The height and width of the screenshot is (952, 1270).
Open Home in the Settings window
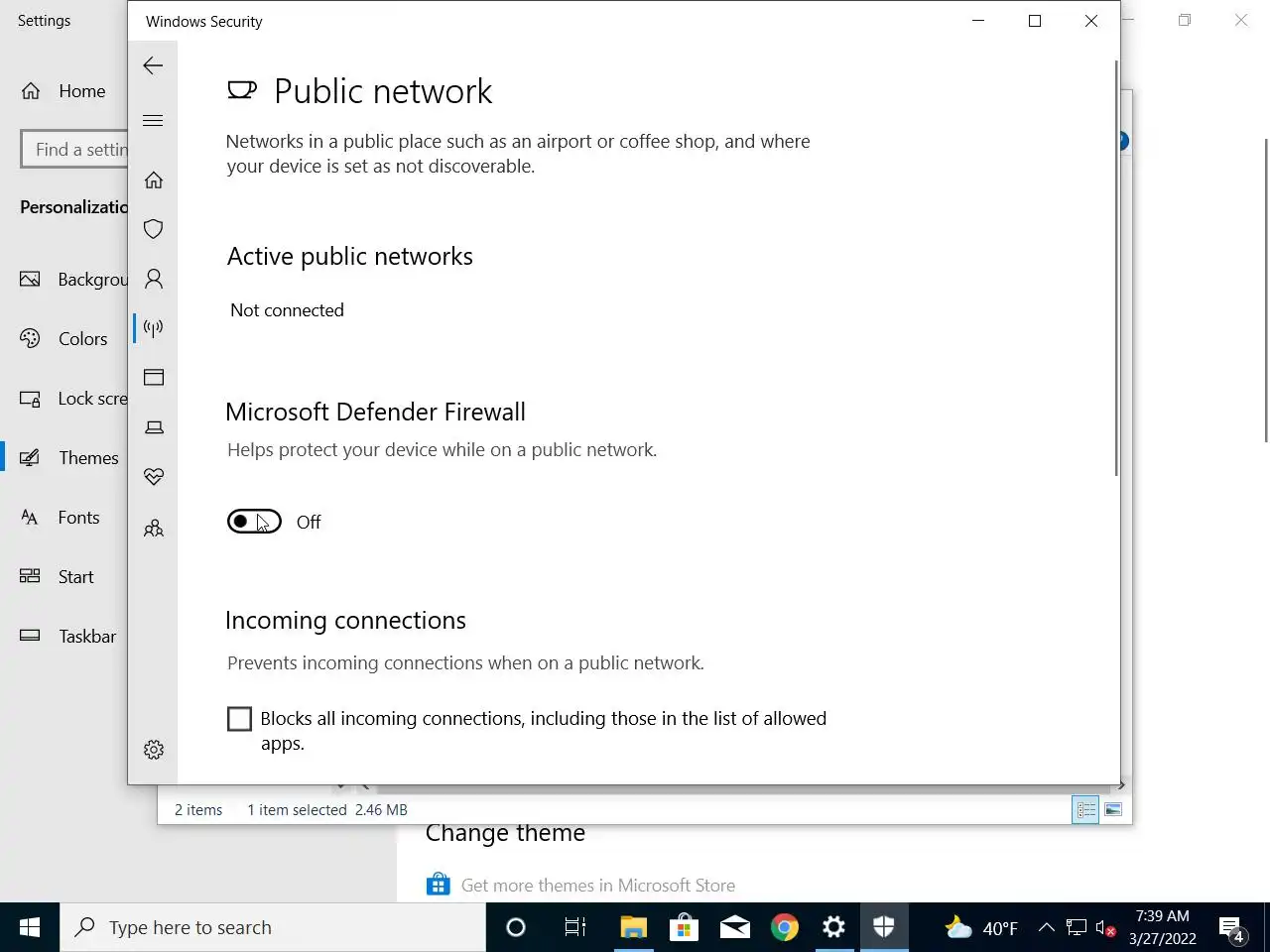pos(63,91)
